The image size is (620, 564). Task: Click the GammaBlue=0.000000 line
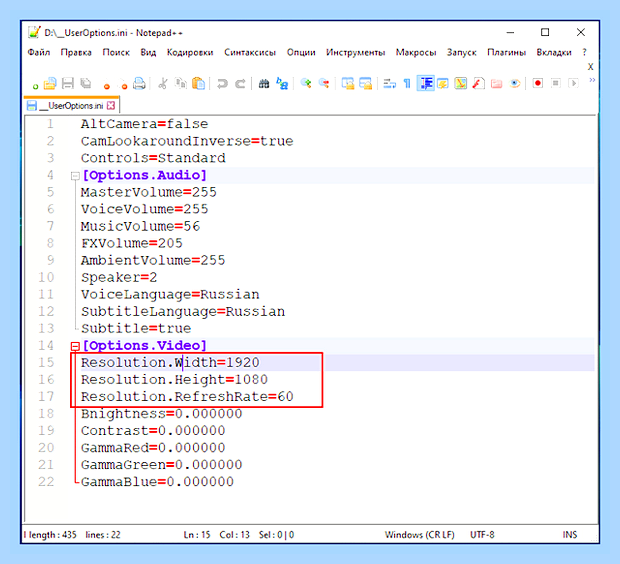pyautogui.click(x=157, y=482)
